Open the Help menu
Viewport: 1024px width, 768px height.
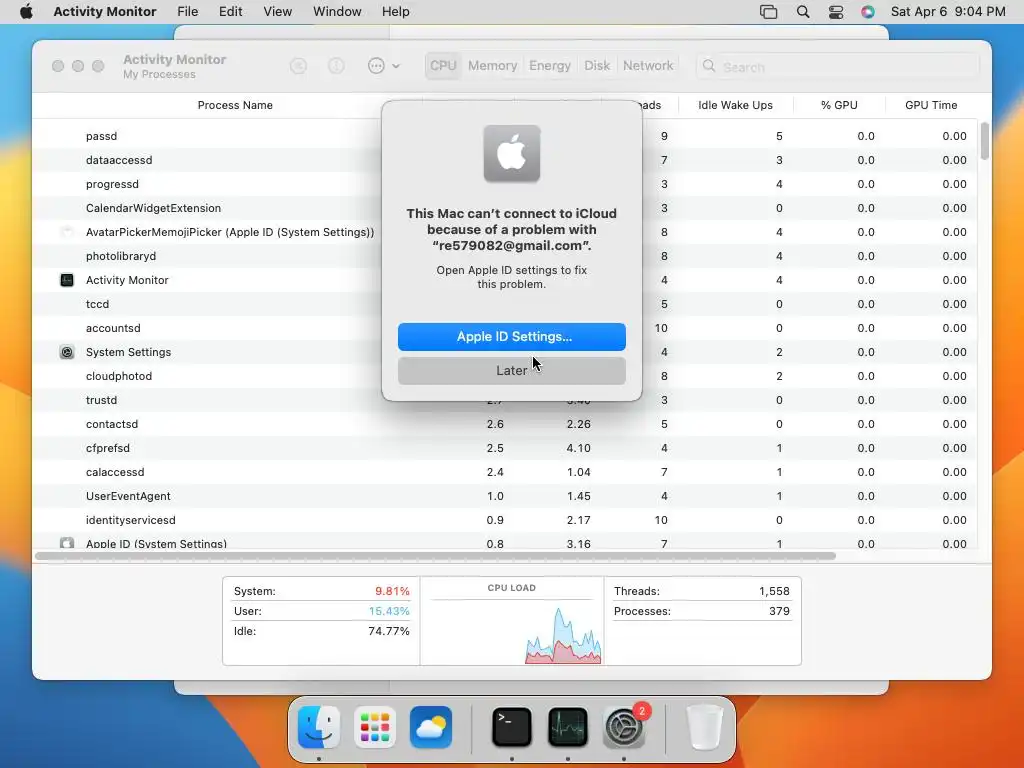(x=396, y=12)
